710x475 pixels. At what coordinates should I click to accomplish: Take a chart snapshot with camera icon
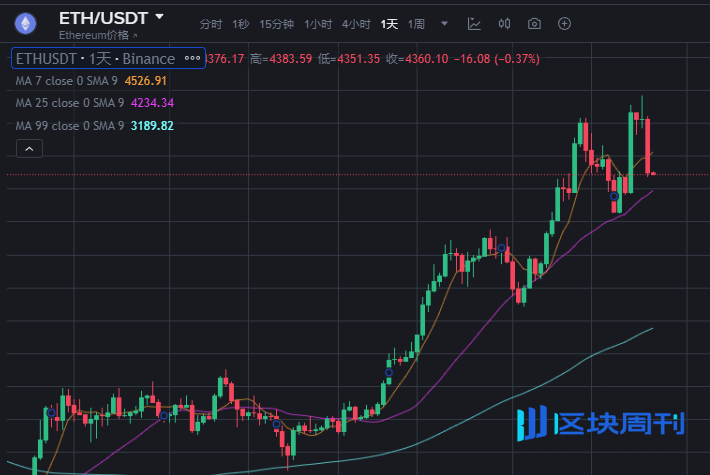point(534,24)
